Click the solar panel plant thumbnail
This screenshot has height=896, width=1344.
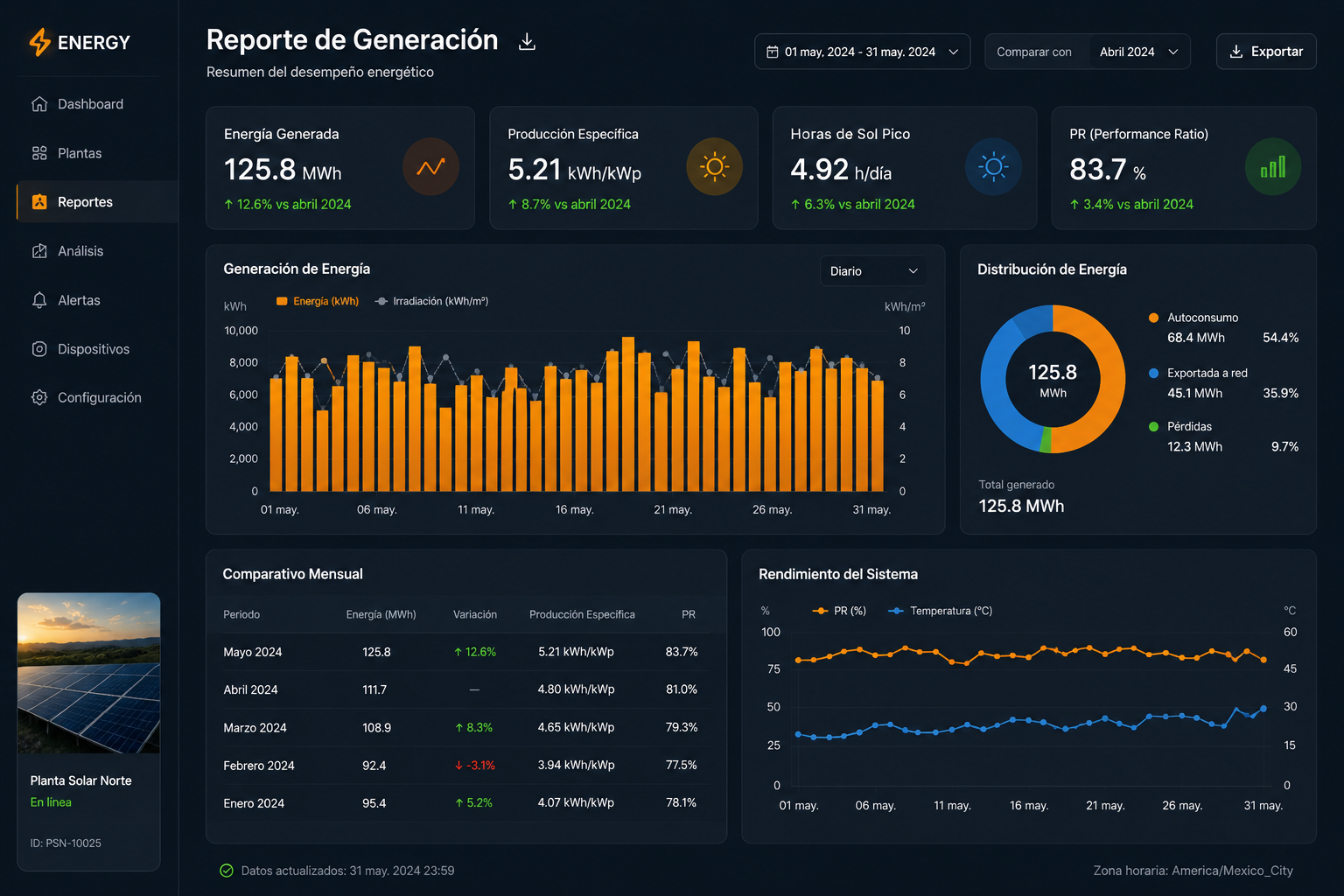pyautogui.click(x=88, y=673)
